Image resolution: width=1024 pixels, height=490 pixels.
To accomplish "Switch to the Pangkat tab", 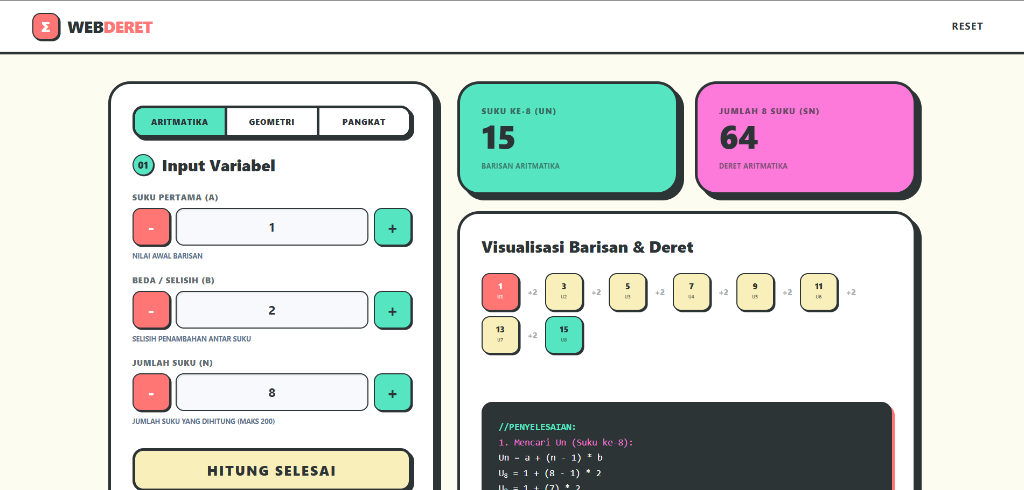I will 364,122.
